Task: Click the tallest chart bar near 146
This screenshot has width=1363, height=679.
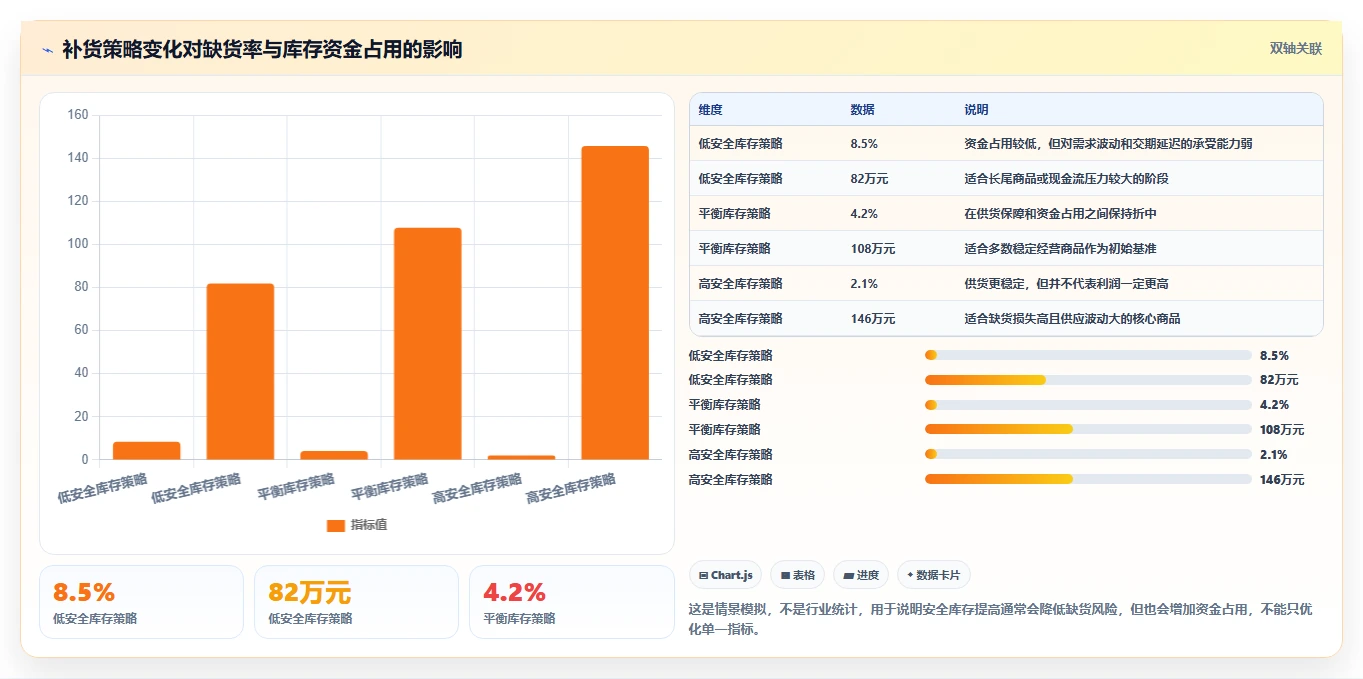Action: [615, 303]
